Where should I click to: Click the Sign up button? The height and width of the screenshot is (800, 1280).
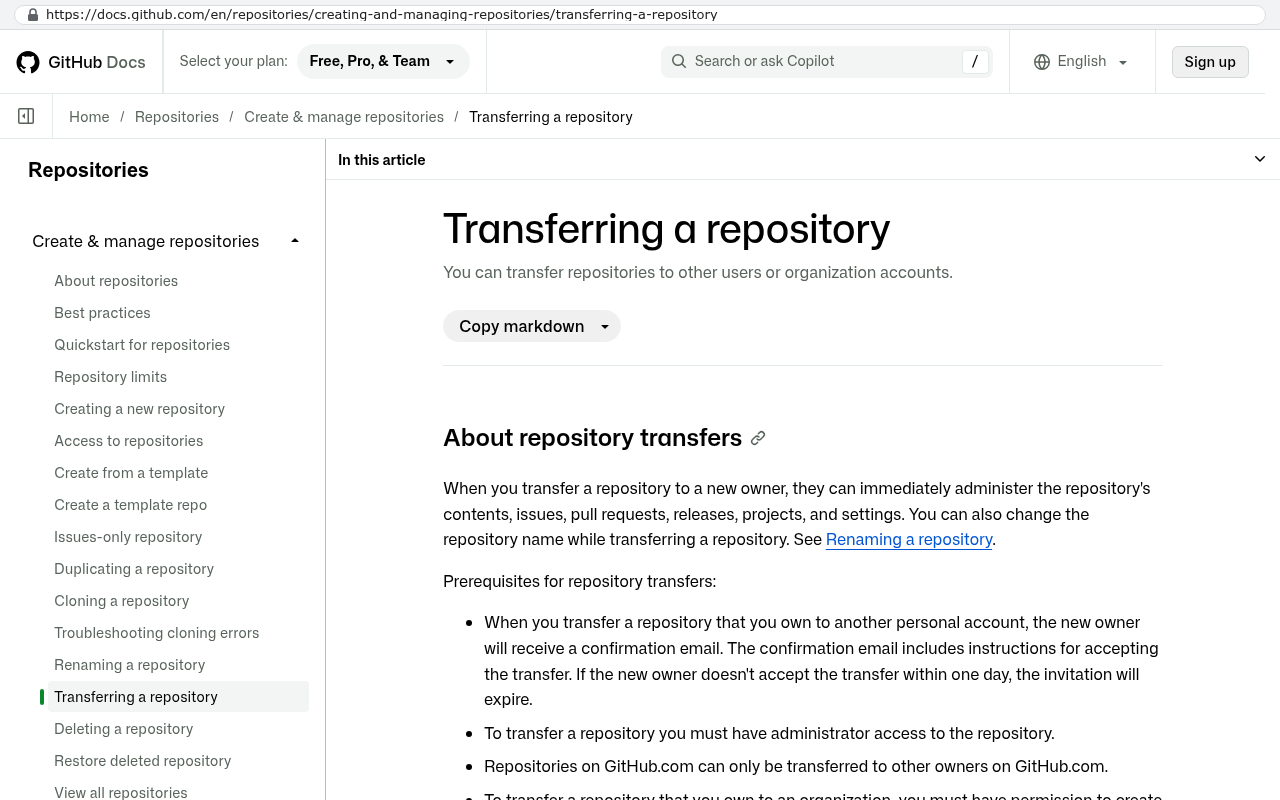pyautogui.click(x=1210, y=62)
